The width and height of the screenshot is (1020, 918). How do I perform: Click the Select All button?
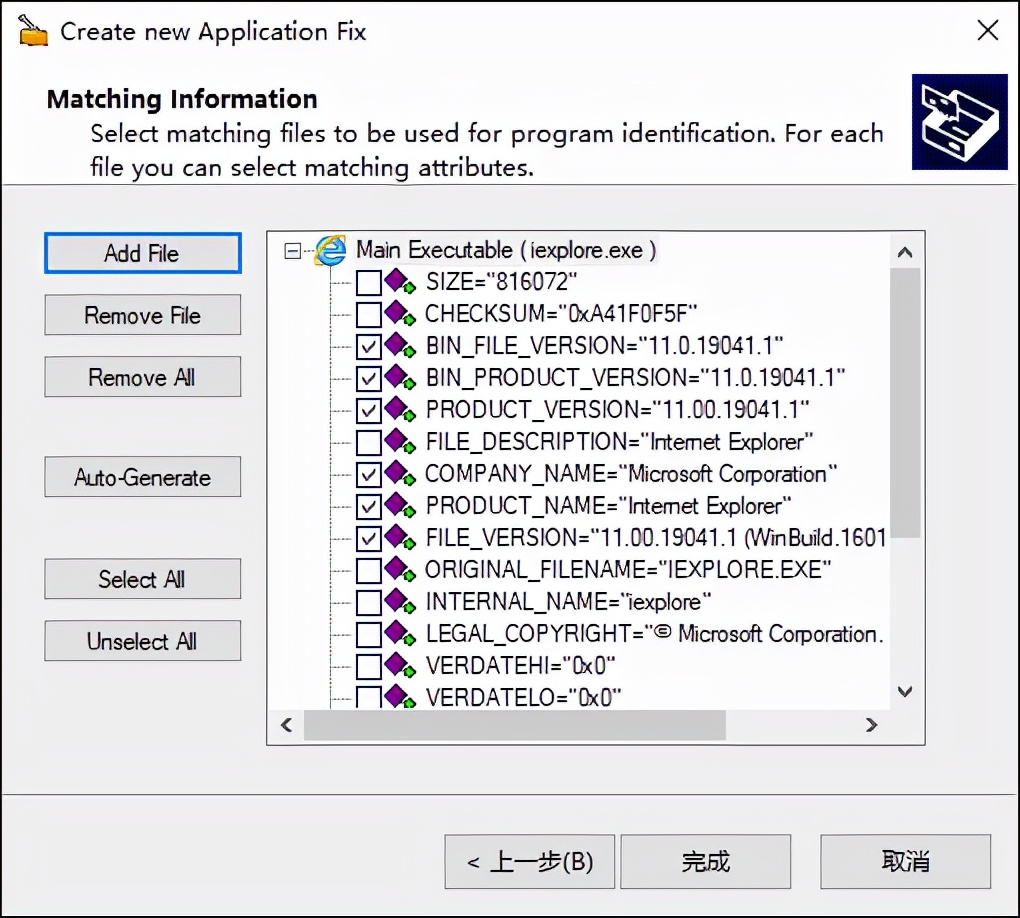(x=142, y=578)
